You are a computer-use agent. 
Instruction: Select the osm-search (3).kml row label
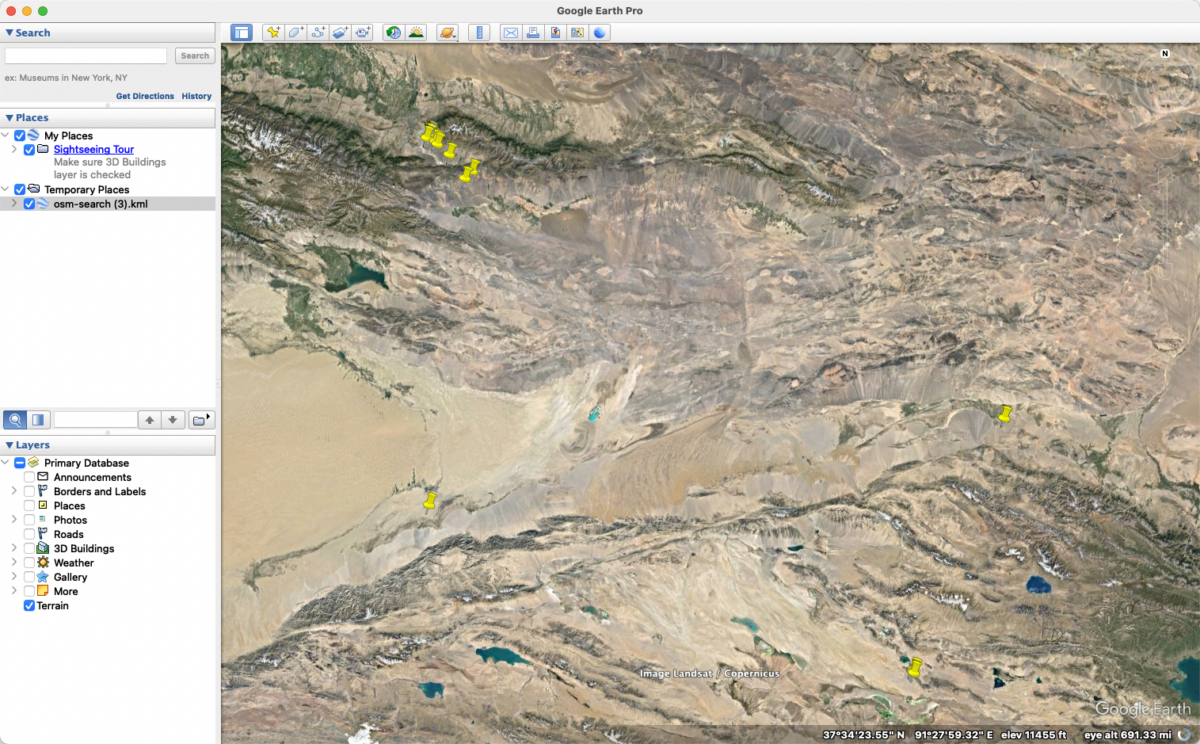pos(101,204)
